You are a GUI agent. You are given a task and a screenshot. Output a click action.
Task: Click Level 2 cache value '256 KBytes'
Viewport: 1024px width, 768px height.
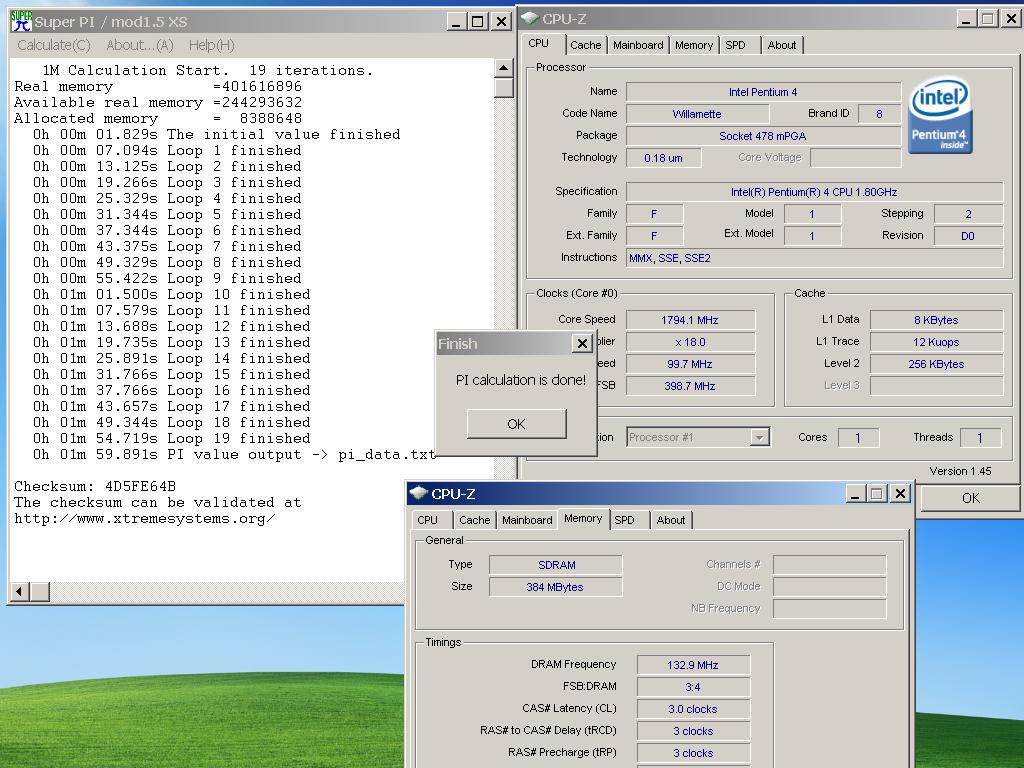click(x=936, y=364)
